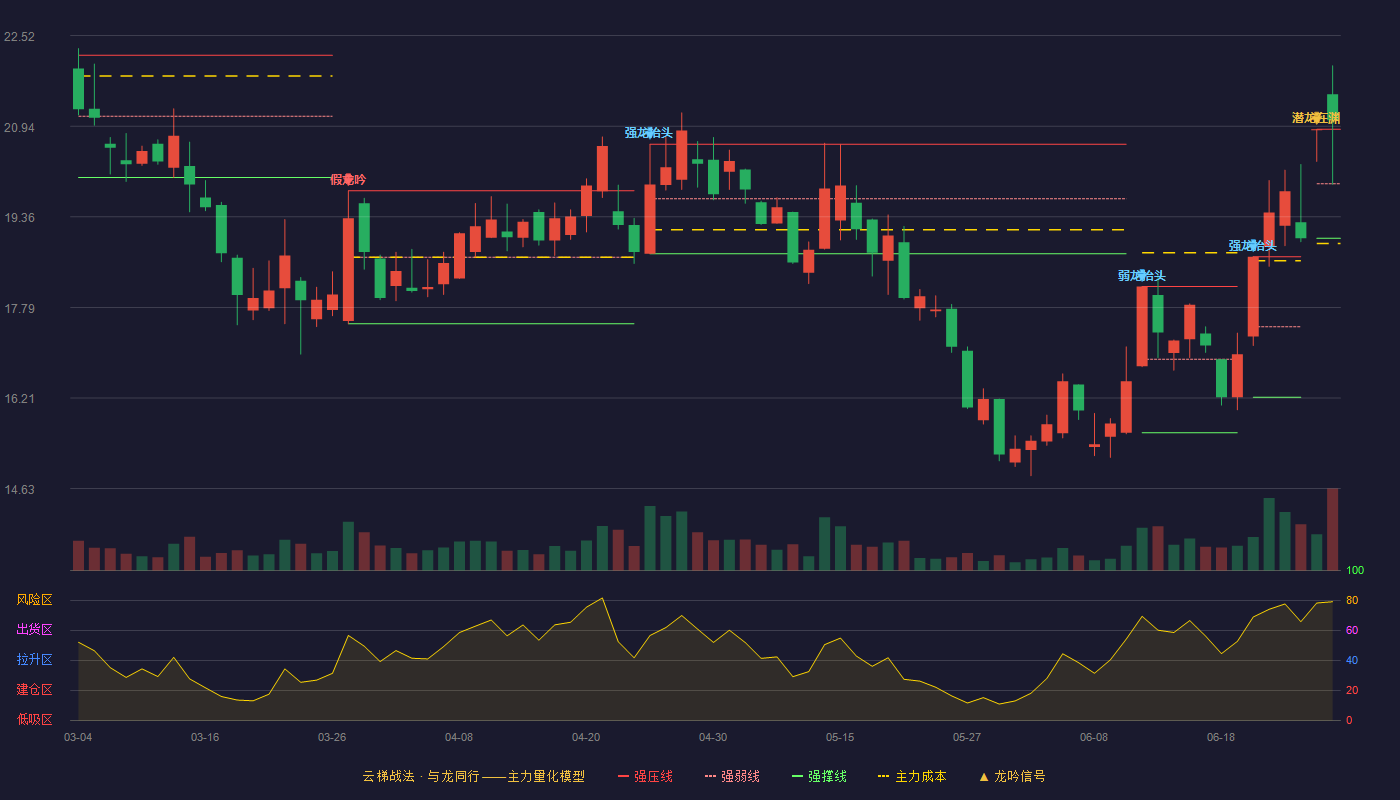Toggle 主力成本 in the legend

coord(912,776)
